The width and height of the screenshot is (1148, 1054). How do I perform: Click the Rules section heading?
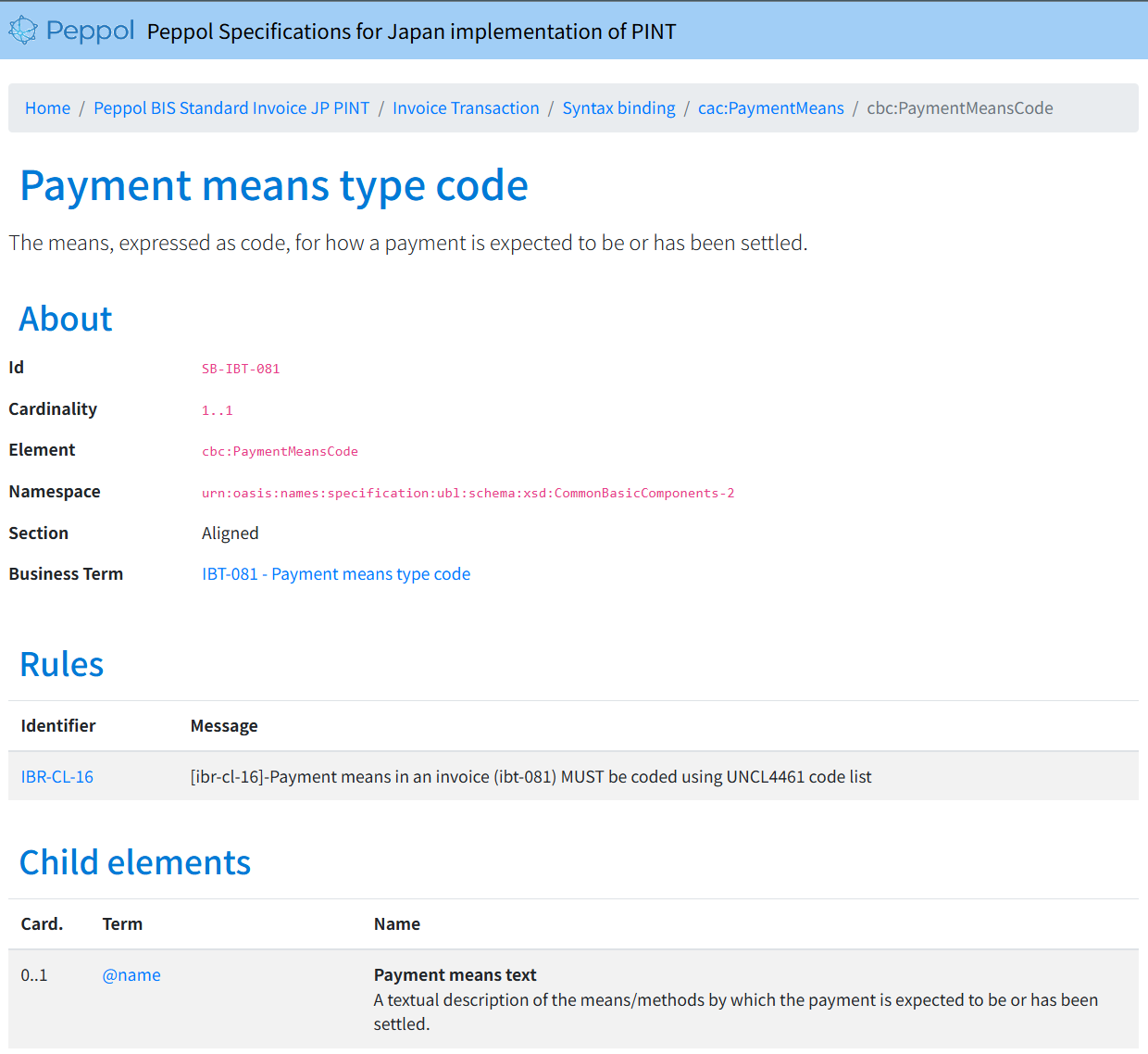pos(62,664)
